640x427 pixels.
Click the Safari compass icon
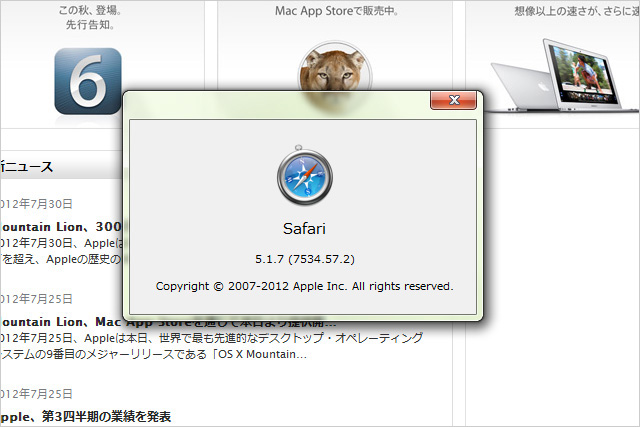[304, 176]
